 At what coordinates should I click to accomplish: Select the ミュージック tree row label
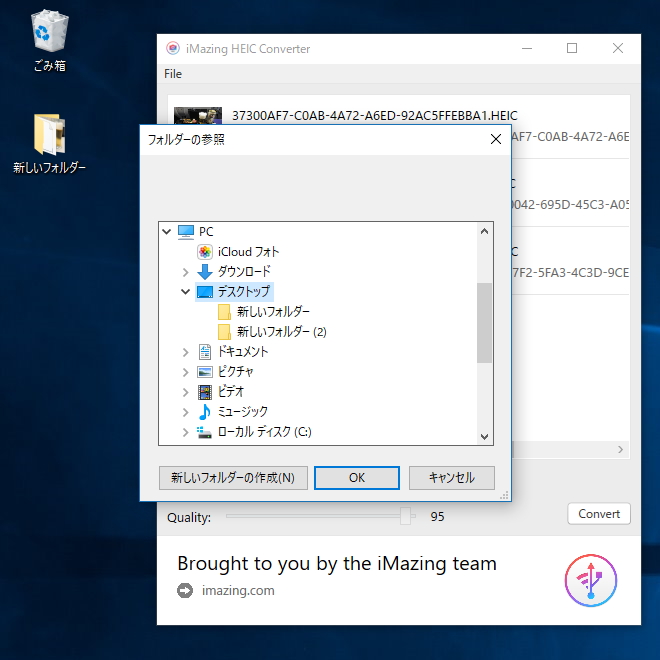[x=242, y=412]
